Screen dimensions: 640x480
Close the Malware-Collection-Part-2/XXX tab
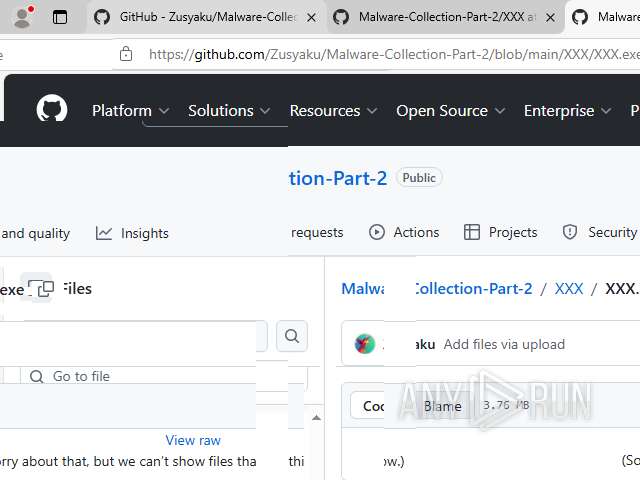click(550, 18)
